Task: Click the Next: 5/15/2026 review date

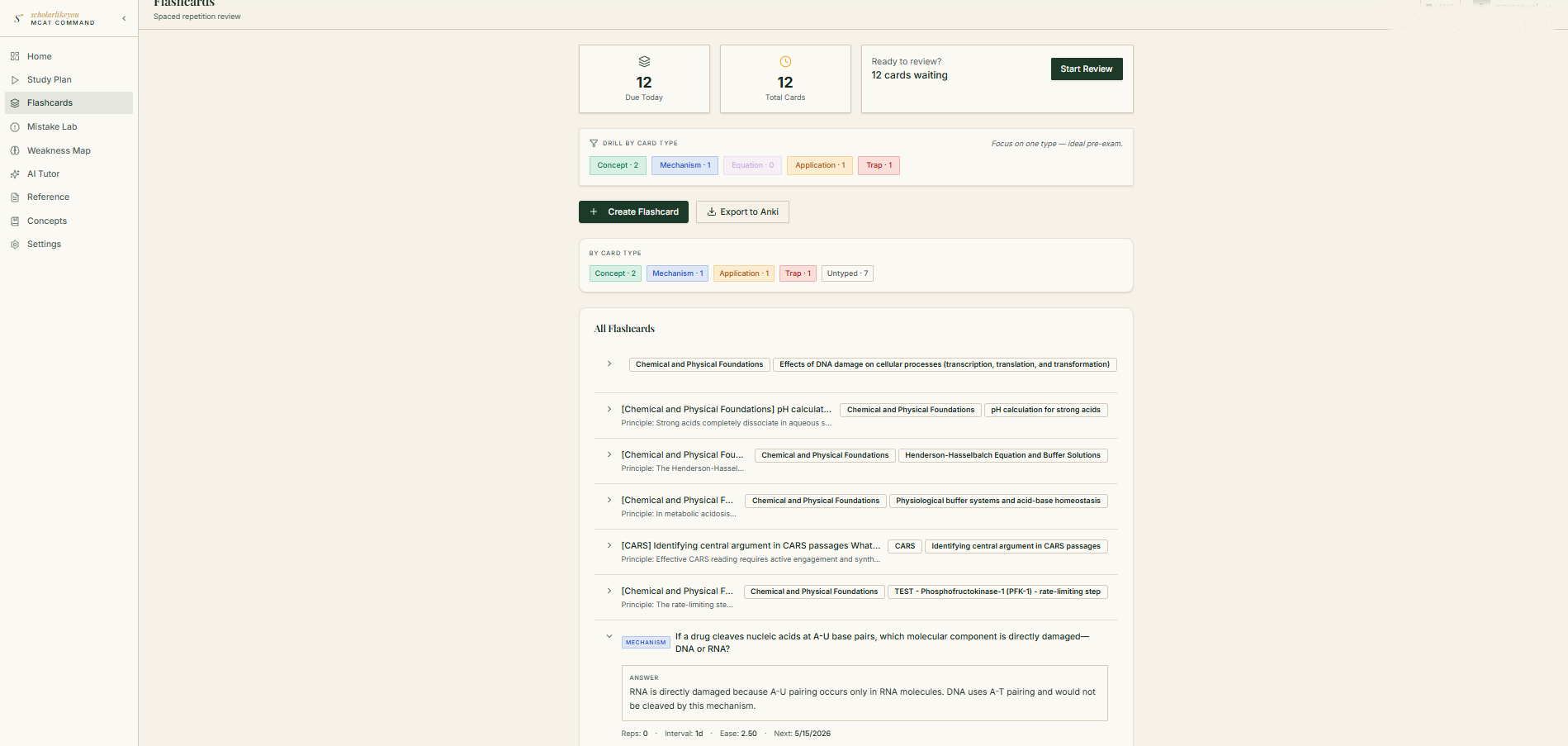Action: coord(803,734)
